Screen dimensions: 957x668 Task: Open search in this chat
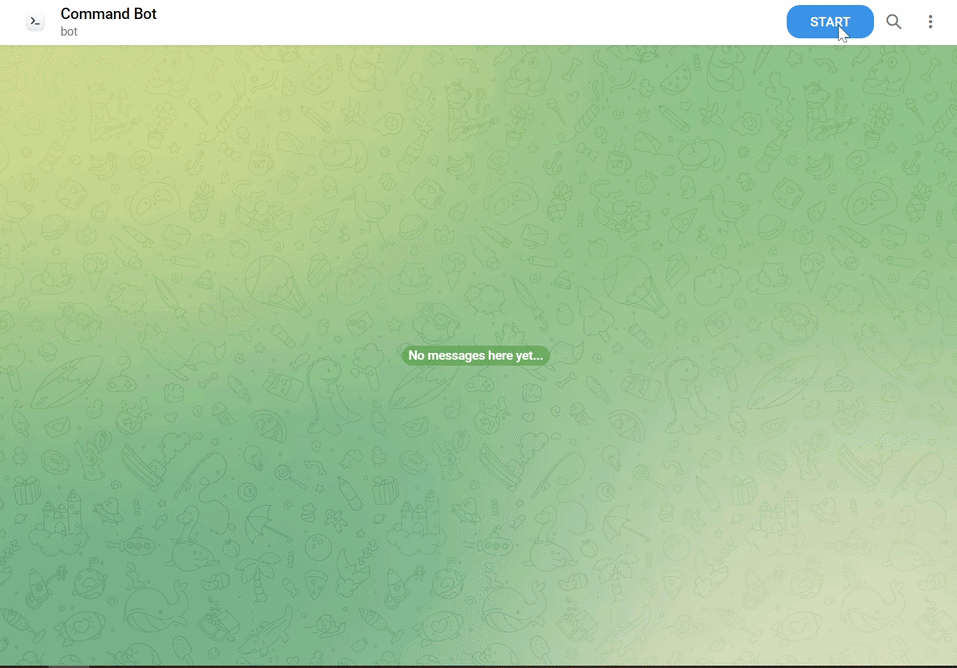pyautogui.click(x=894, y=22)
